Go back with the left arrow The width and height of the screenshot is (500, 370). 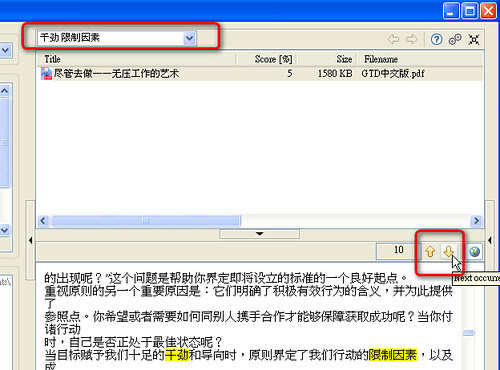click(393, 39)
